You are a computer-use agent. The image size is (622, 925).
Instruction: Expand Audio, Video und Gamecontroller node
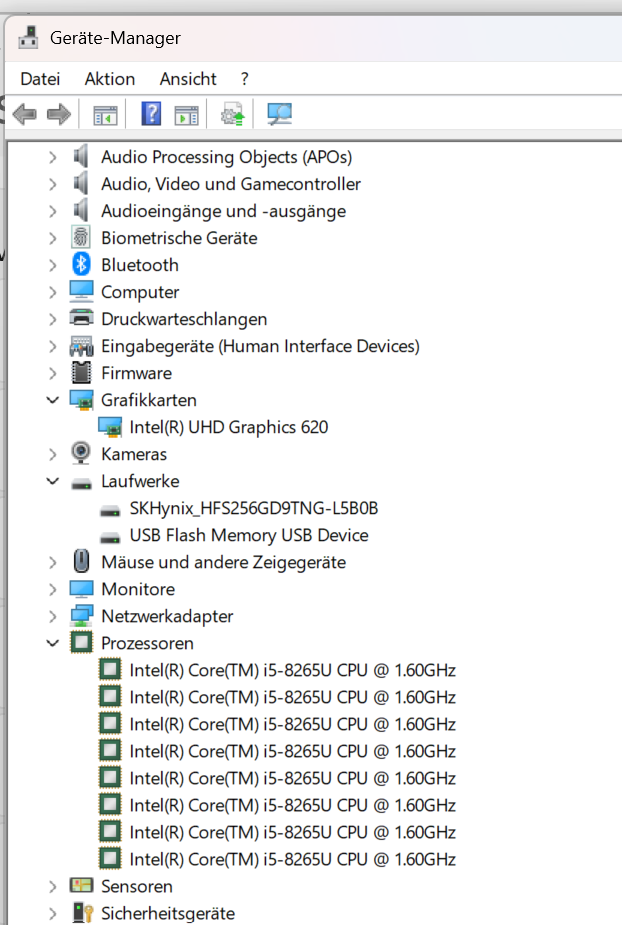[53, 184]
